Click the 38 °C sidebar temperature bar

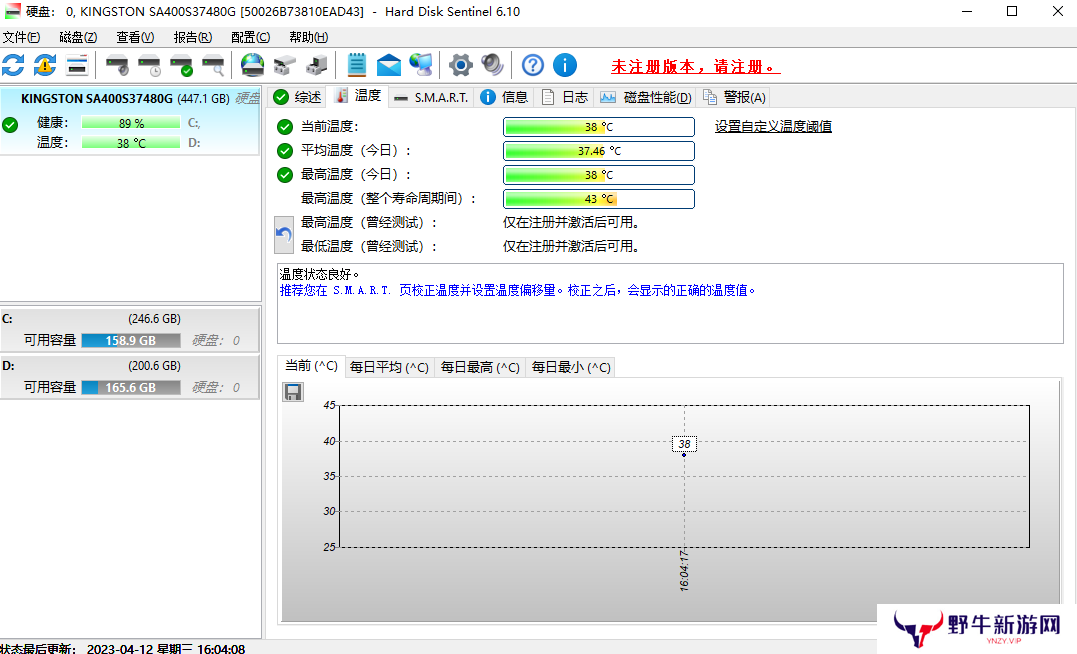[x=131, y=143]
